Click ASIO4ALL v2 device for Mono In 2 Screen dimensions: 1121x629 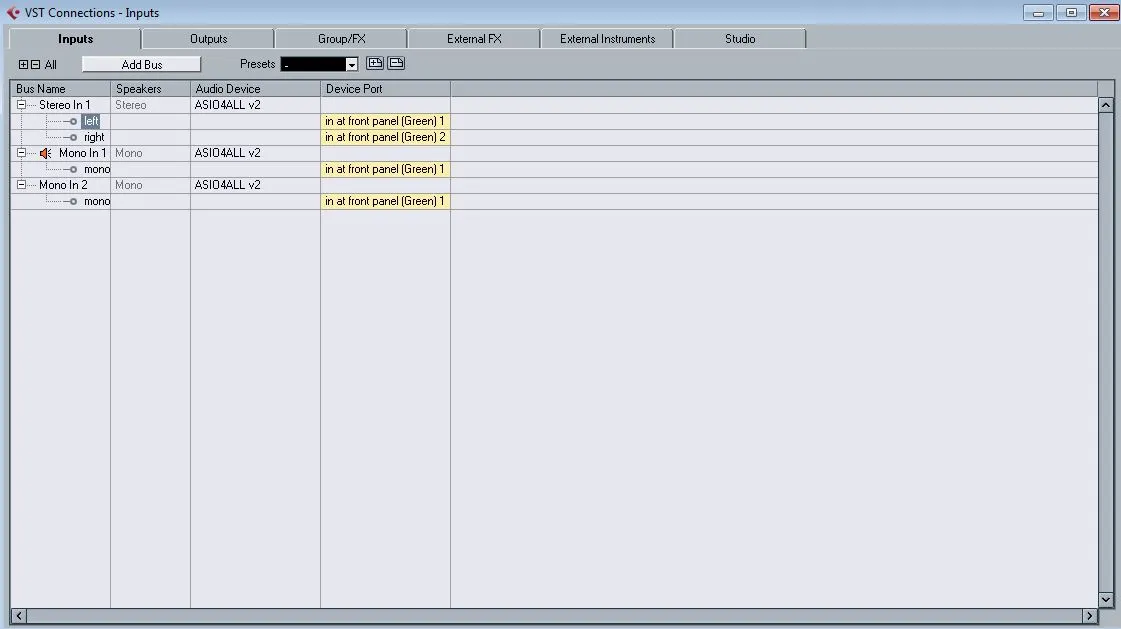pyautogui.click(x=228, y=185)
